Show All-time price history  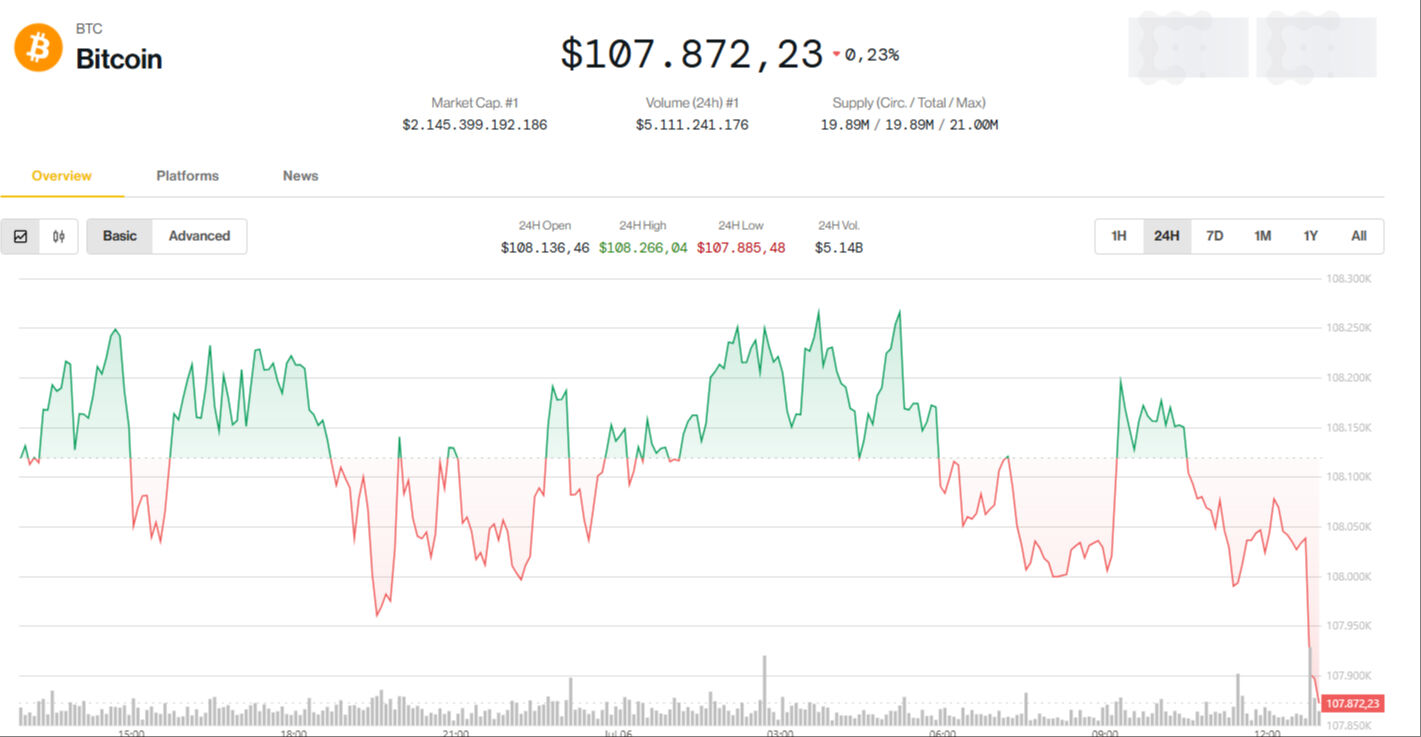point(1359,236)
